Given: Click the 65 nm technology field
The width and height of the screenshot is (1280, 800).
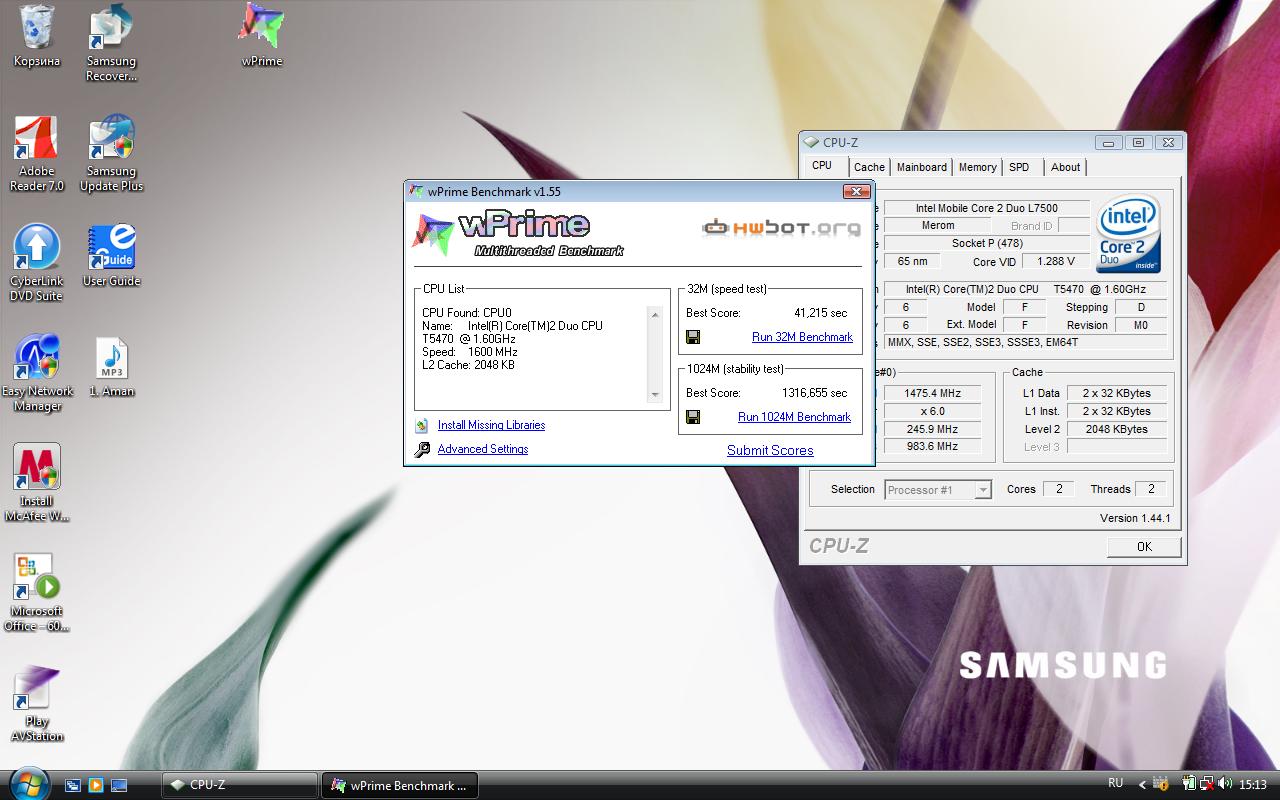Looking at the screenshot, I should point(912,261).
